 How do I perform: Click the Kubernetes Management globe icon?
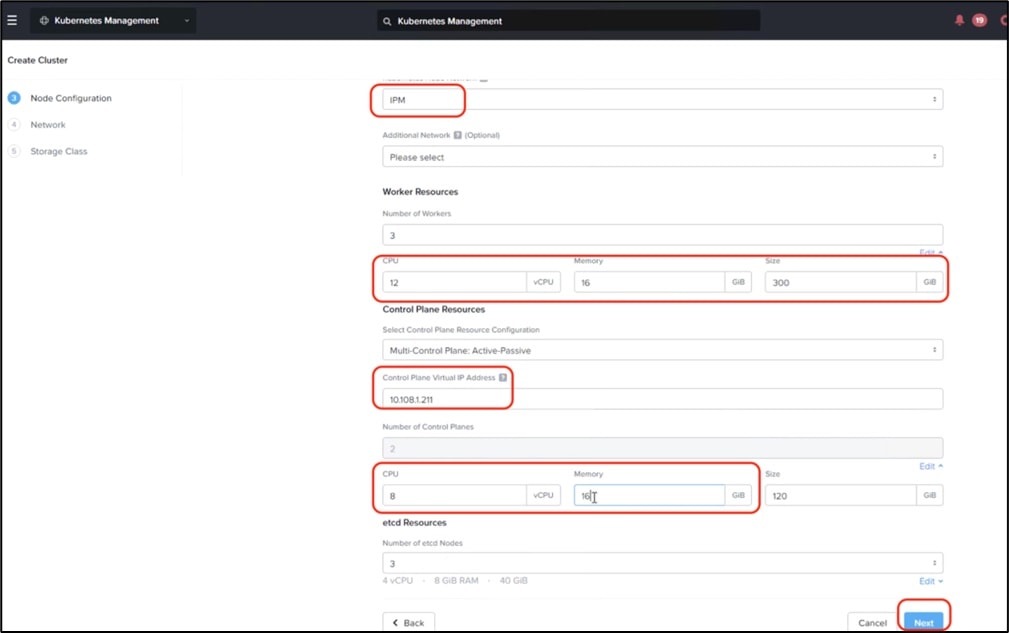(x=44, y=21)
